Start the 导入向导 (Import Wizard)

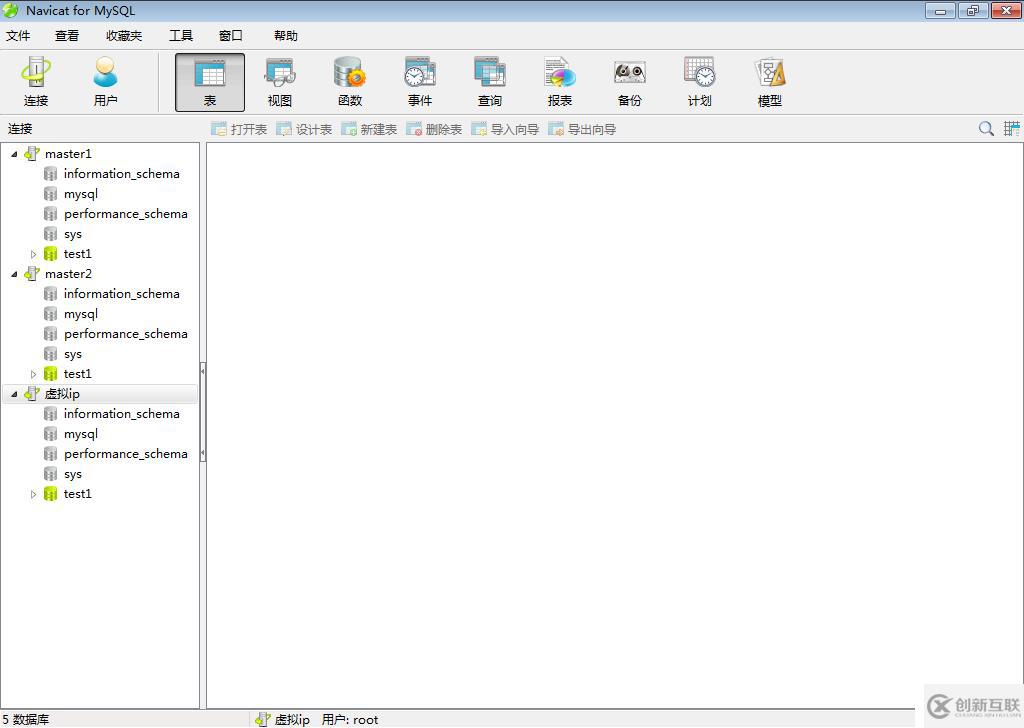505,129
